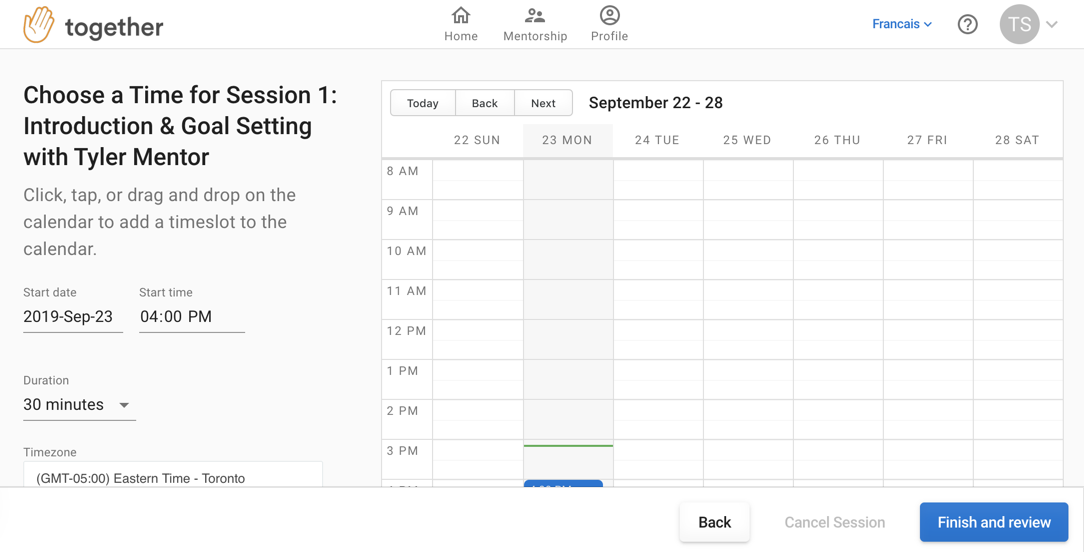Expand the account menu chevron
The image size is (1084, 552).
pyautogui.click(x=1052, y=25)
